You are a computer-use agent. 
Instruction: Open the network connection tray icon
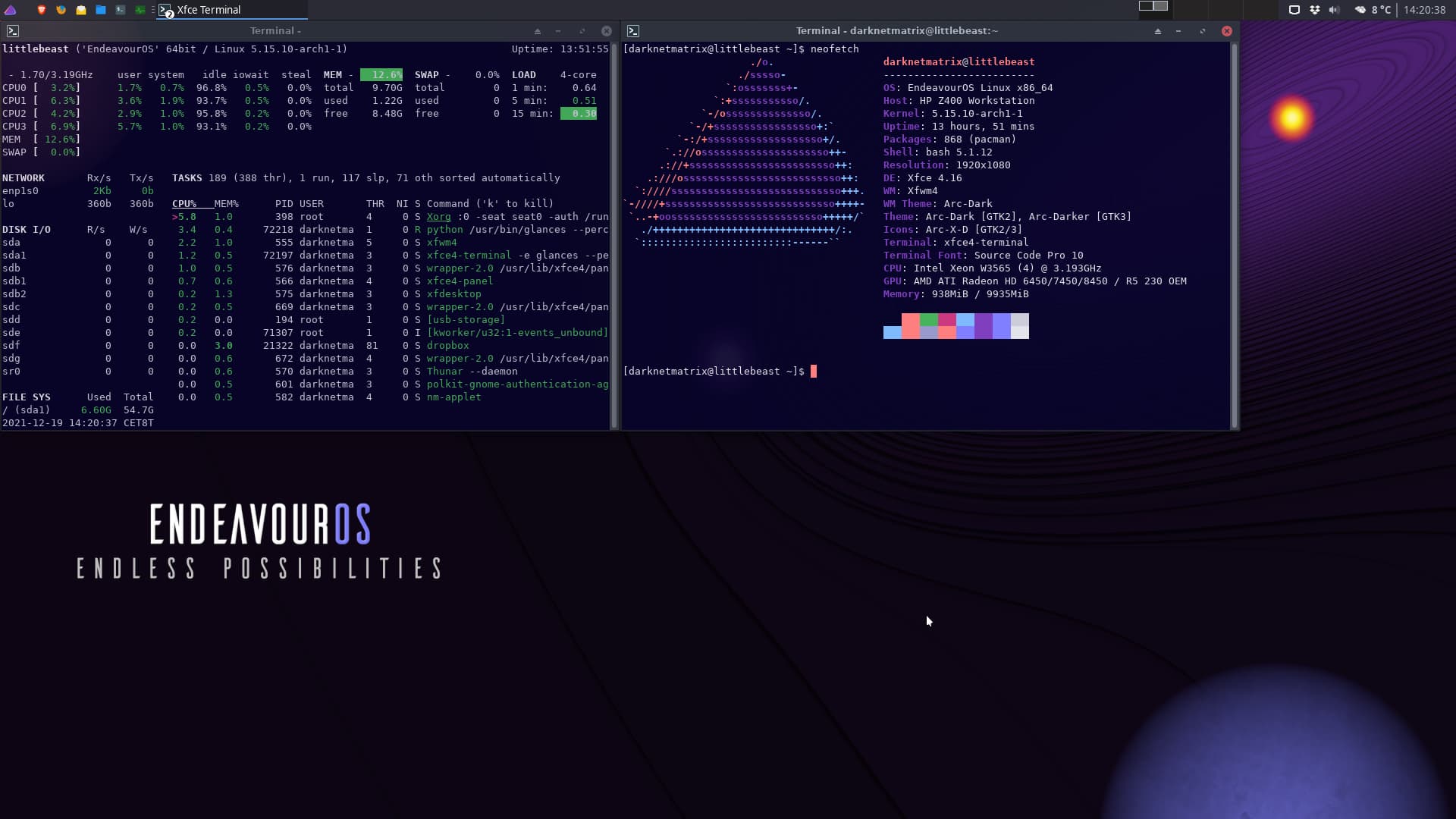click(x=1294, y=10)
